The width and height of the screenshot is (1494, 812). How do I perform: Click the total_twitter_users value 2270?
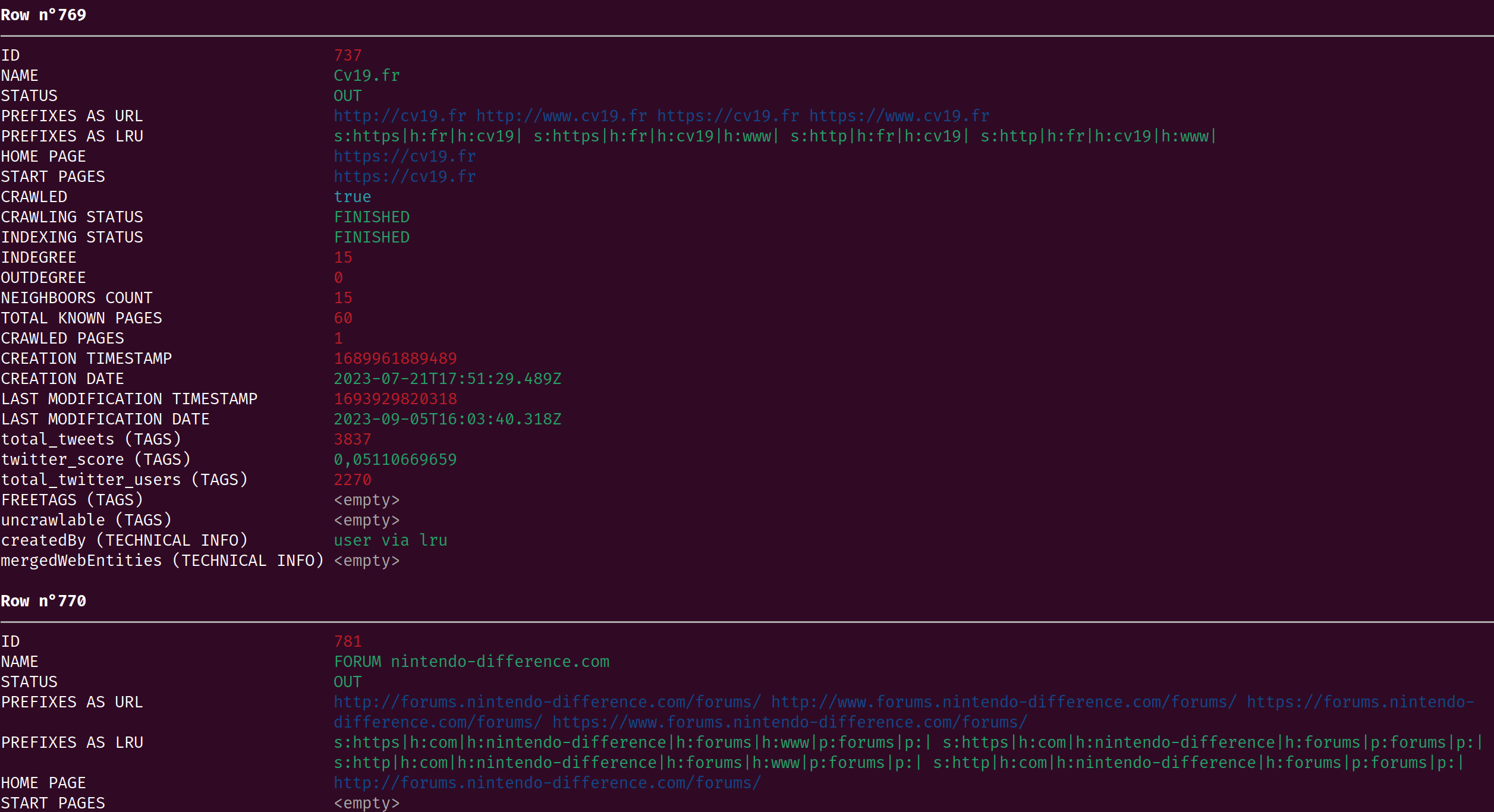(x=352, y=480)
